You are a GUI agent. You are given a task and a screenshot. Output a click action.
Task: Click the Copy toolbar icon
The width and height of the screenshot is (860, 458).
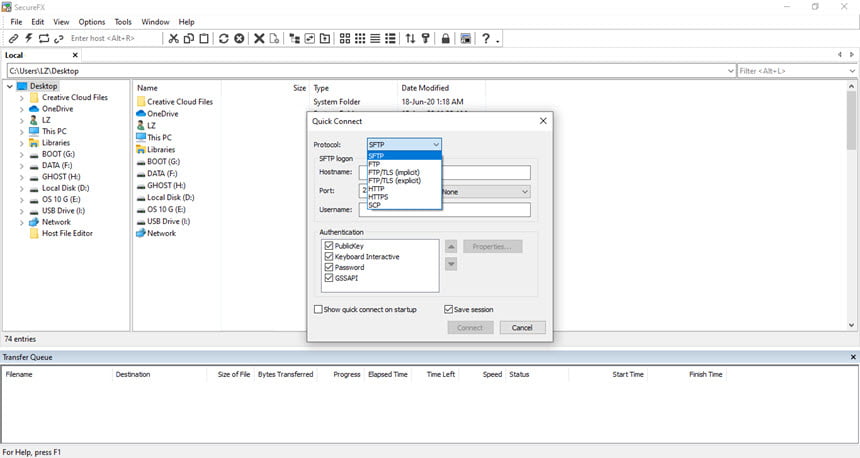(x=189, y=38)
